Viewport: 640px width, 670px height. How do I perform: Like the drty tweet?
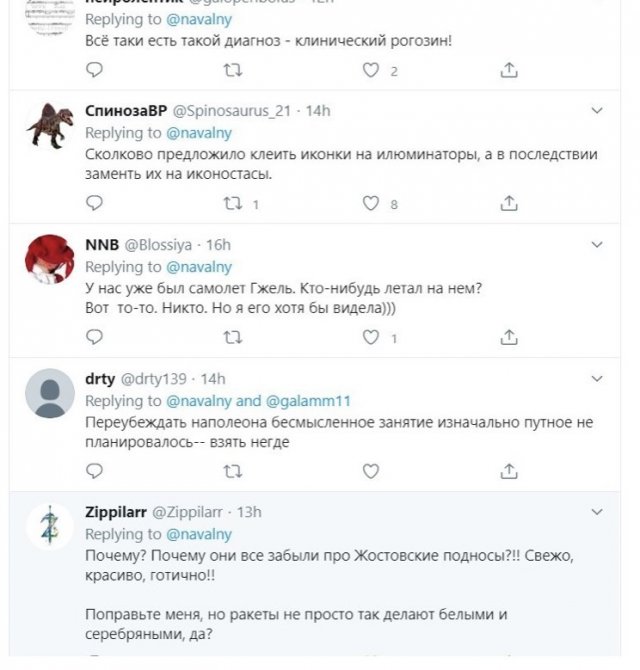(x=371, y=470)
